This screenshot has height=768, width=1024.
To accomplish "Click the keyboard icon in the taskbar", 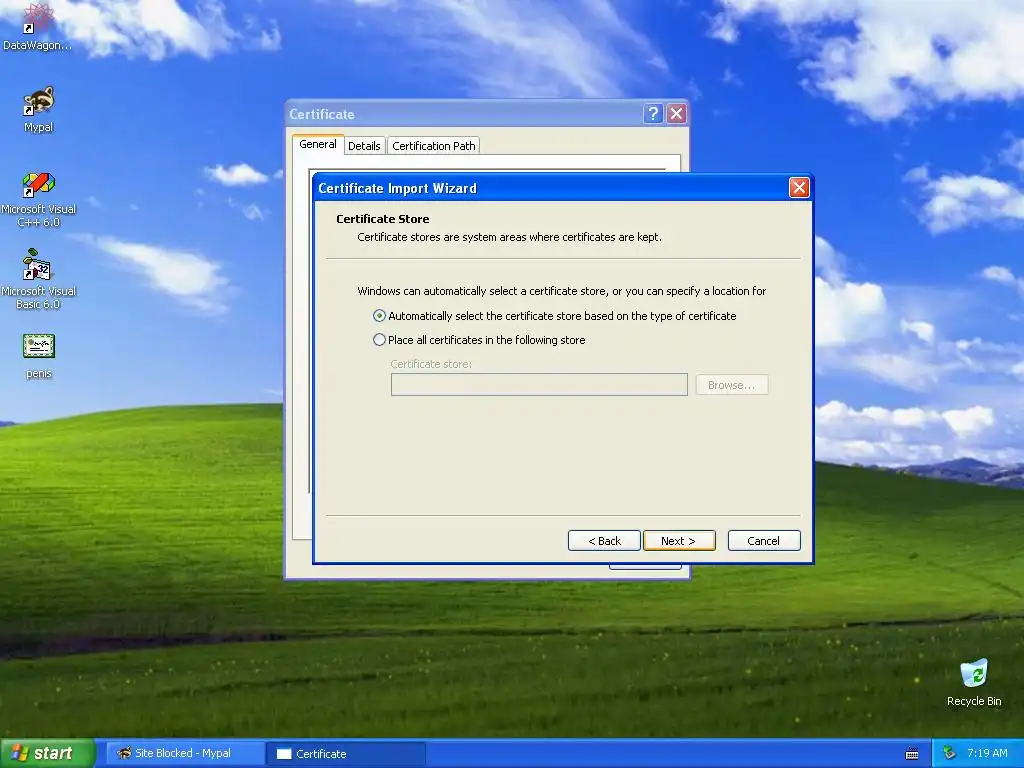I will (912, 754).
